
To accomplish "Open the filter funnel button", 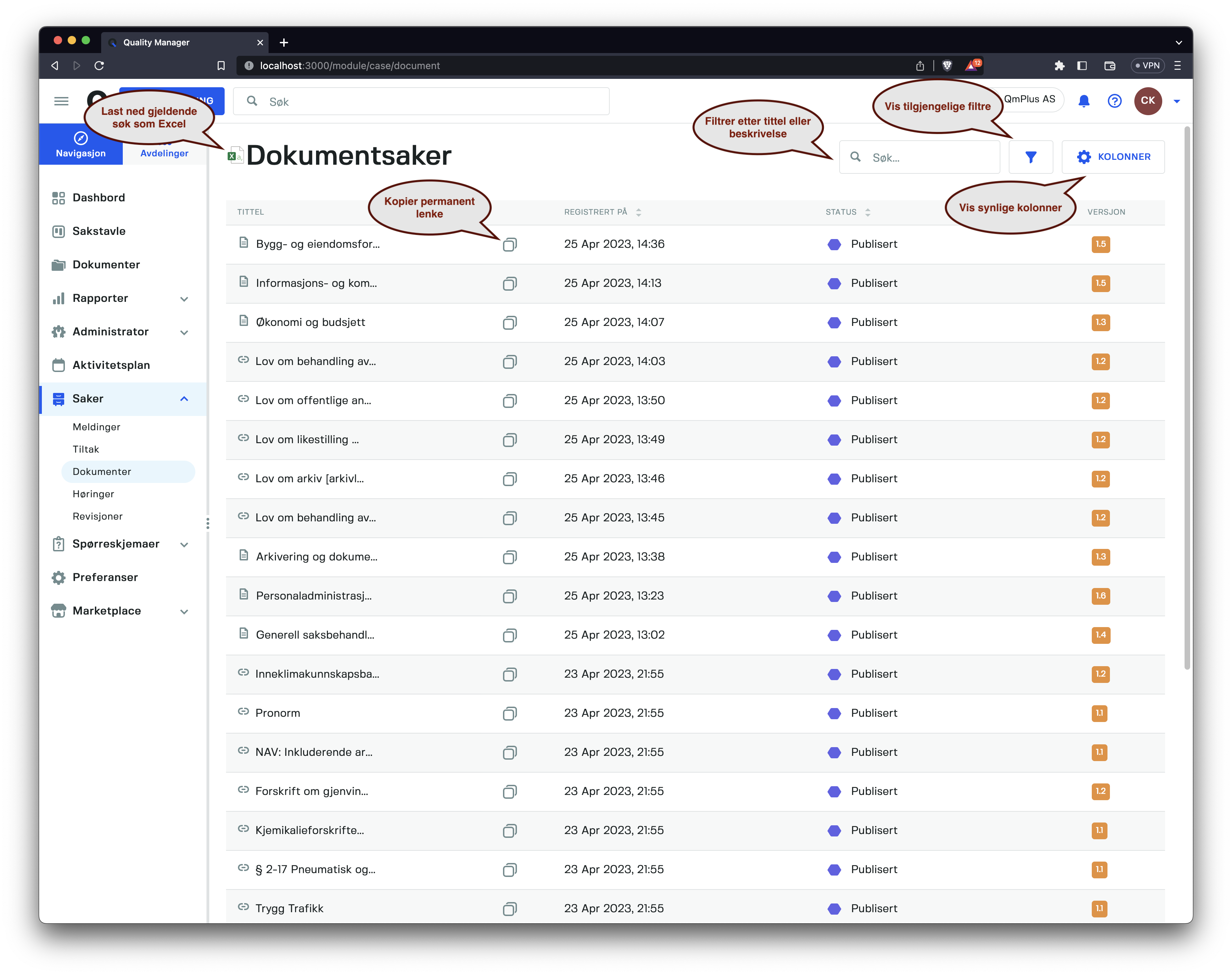I will [1030, 157].
